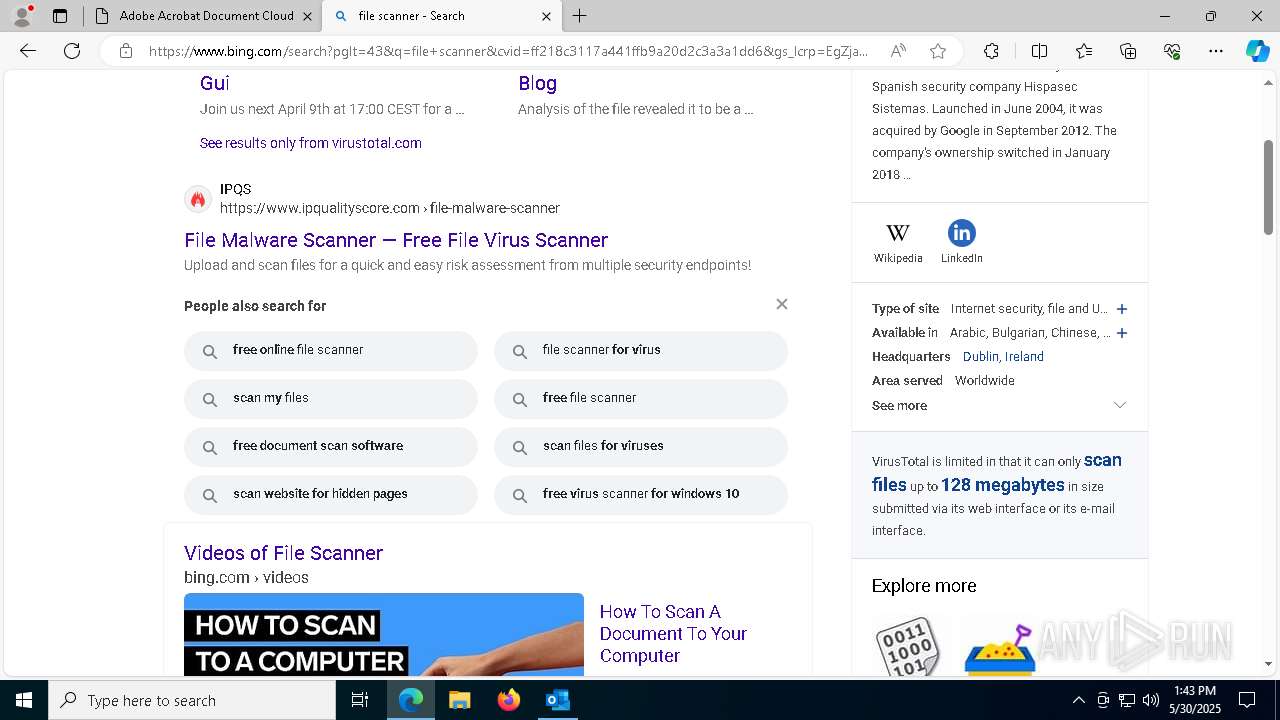Show hidden tray icons chevron
Screen dimensions: 1280x720
pos(1078,700)
